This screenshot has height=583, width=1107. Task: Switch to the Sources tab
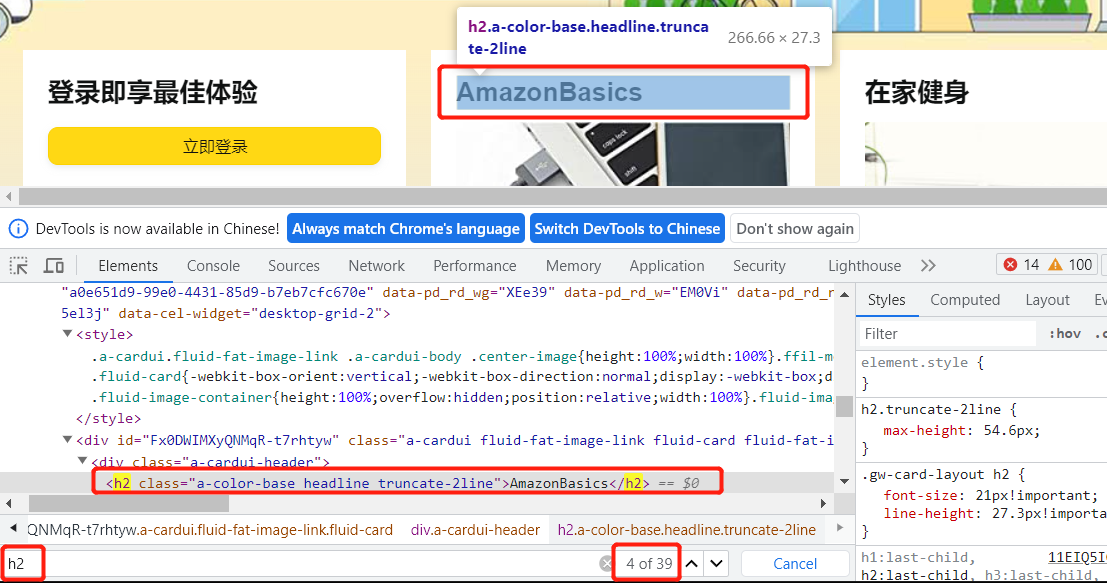(x=294, y=266)
